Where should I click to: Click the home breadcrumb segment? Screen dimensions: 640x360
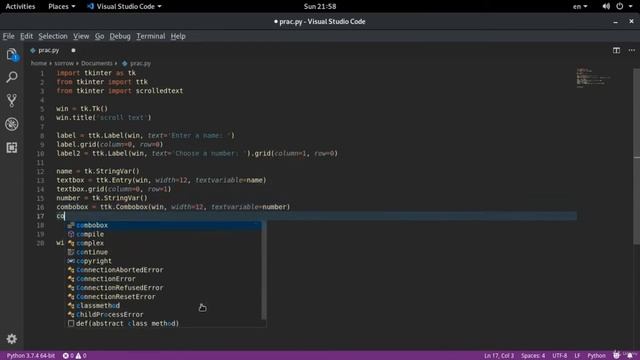39,63
